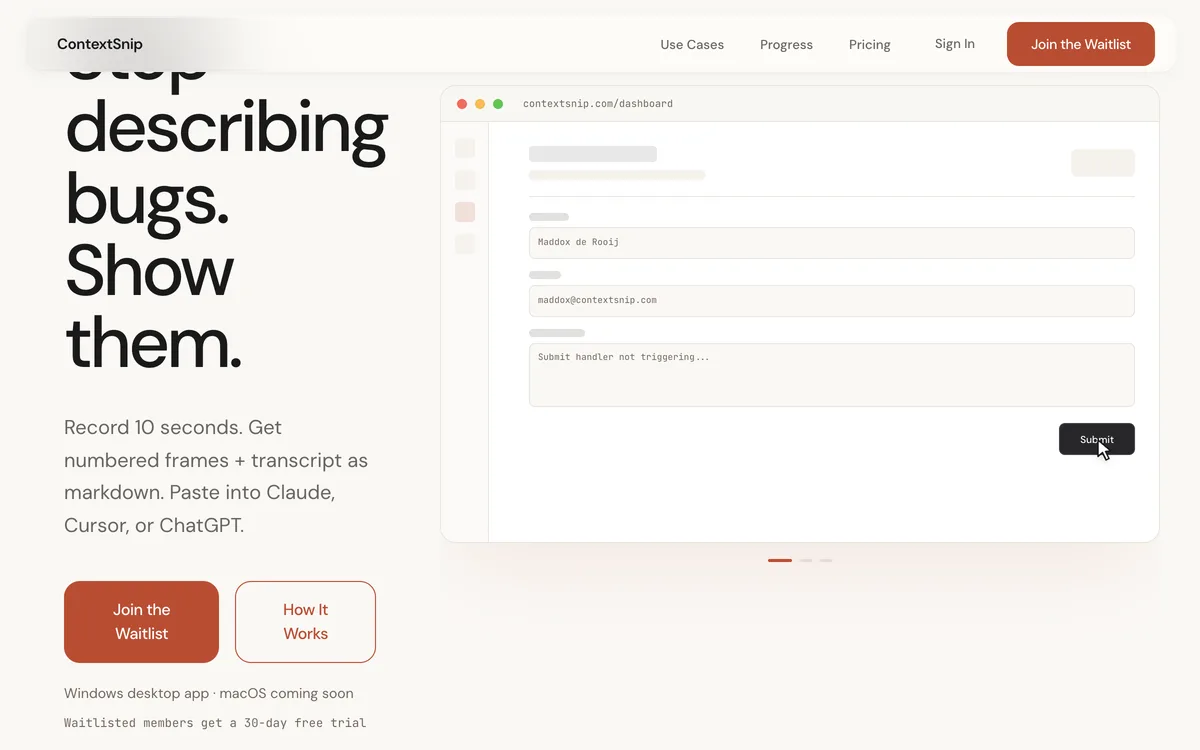Select the active orange carousel indicator
Viewport: 1200px width, 750px height.
780,560
